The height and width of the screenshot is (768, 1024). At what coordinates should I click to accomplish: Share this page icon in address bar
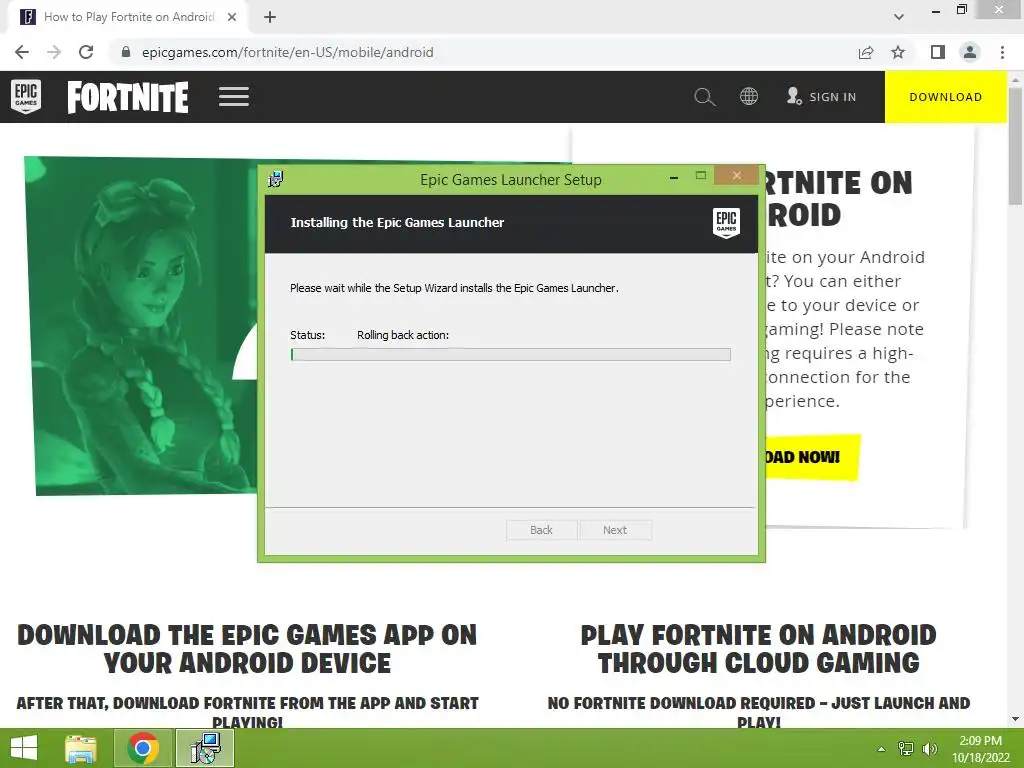866,52
